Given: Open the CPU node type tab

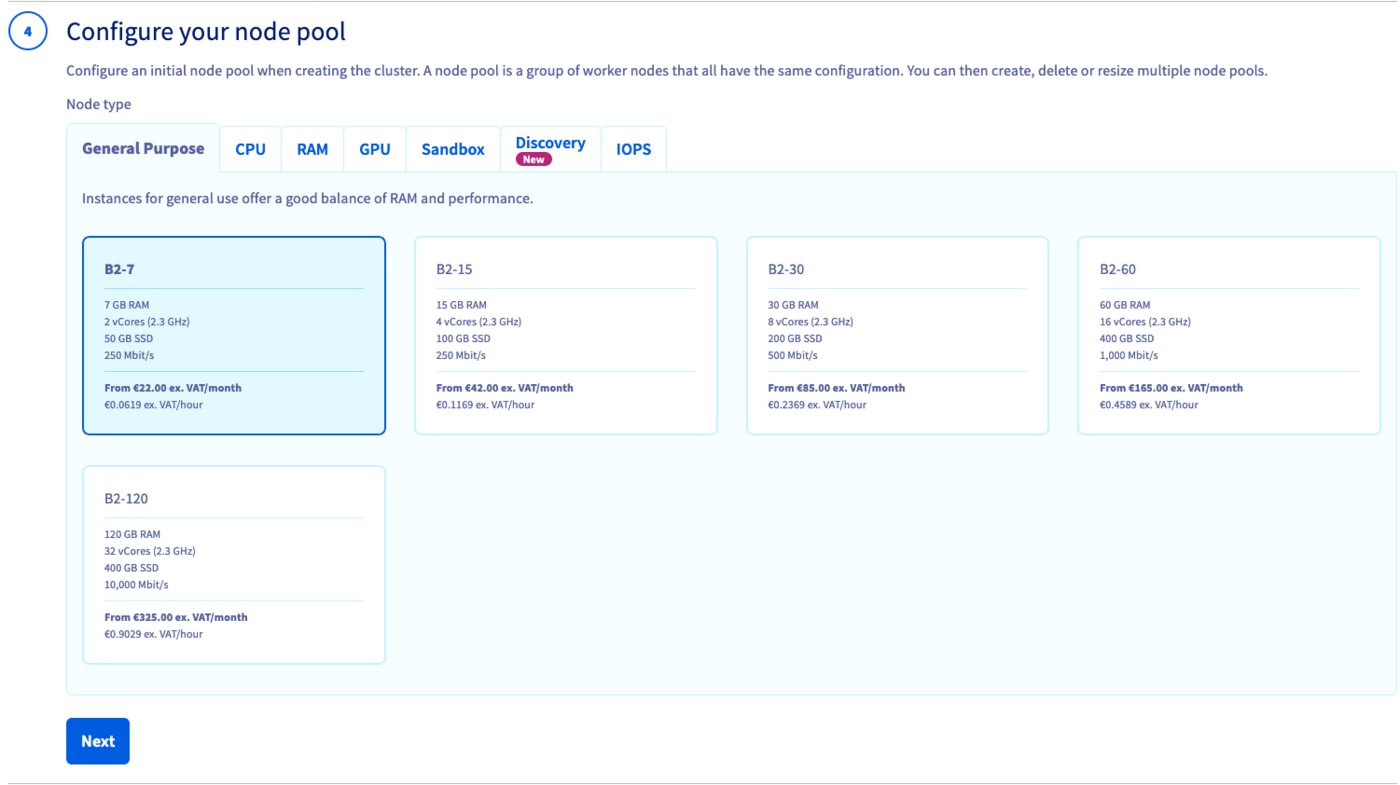Looking at the screenshot, I should (250, 150).
